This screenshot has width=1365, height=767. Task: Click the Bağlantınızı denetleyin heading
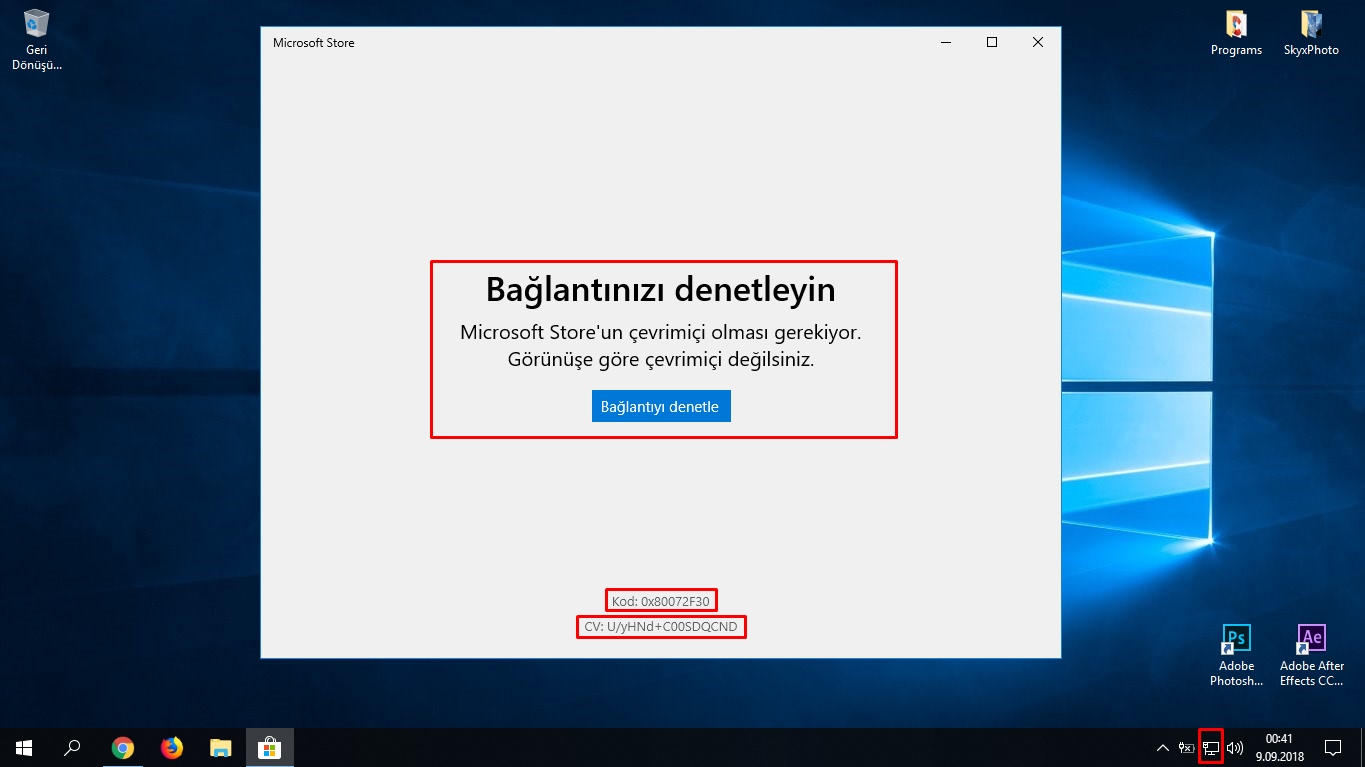(661, 289)
